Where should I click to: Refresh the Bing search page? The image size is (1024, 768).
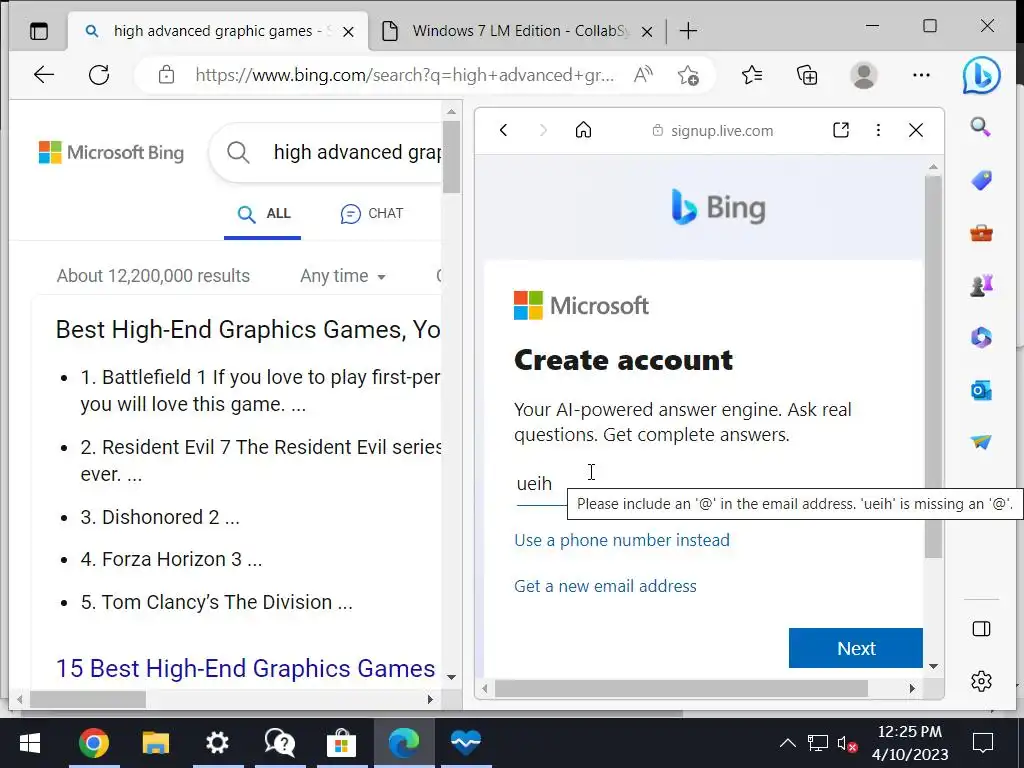pyautogui.click(x=99, y=74)
